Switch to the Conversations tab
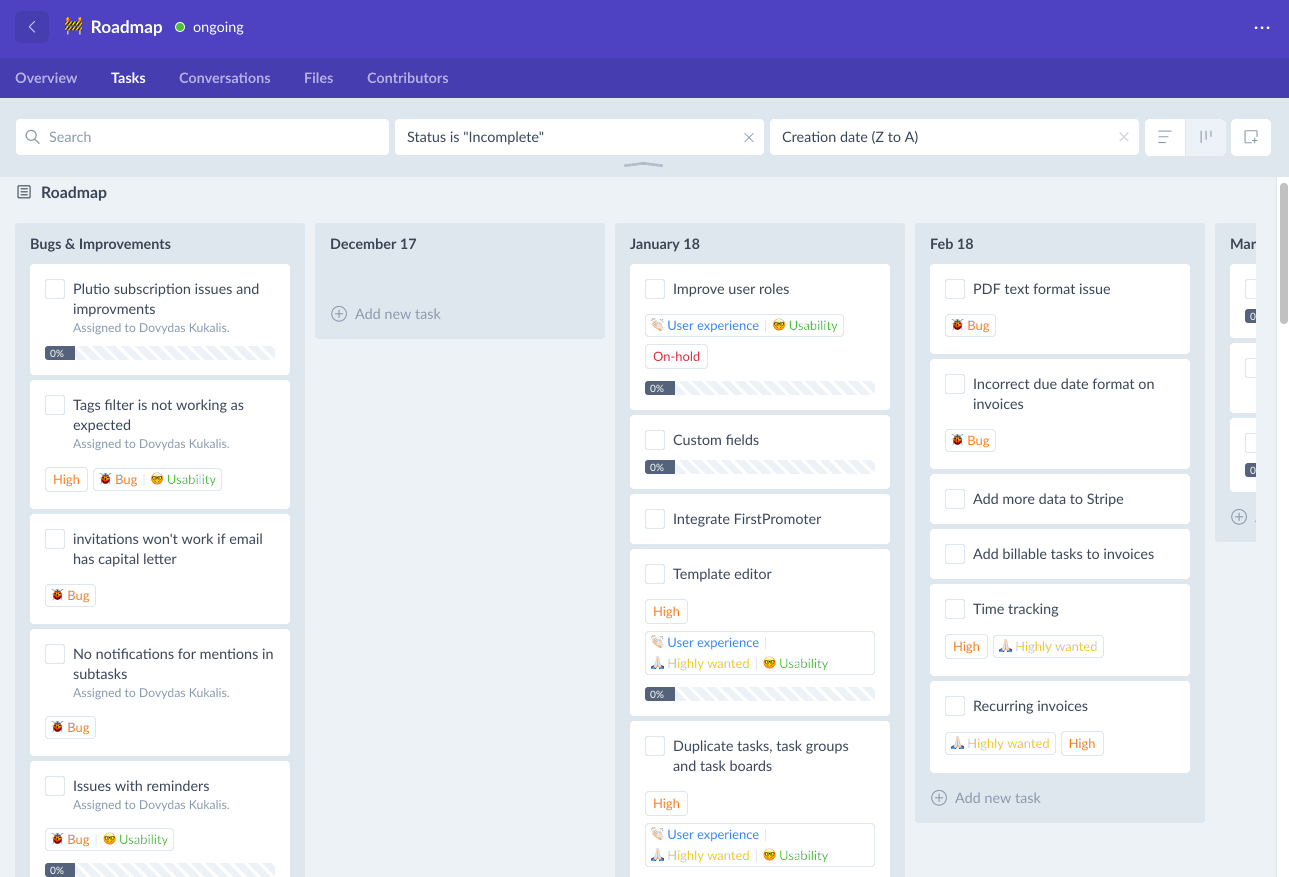 [224, 77]
